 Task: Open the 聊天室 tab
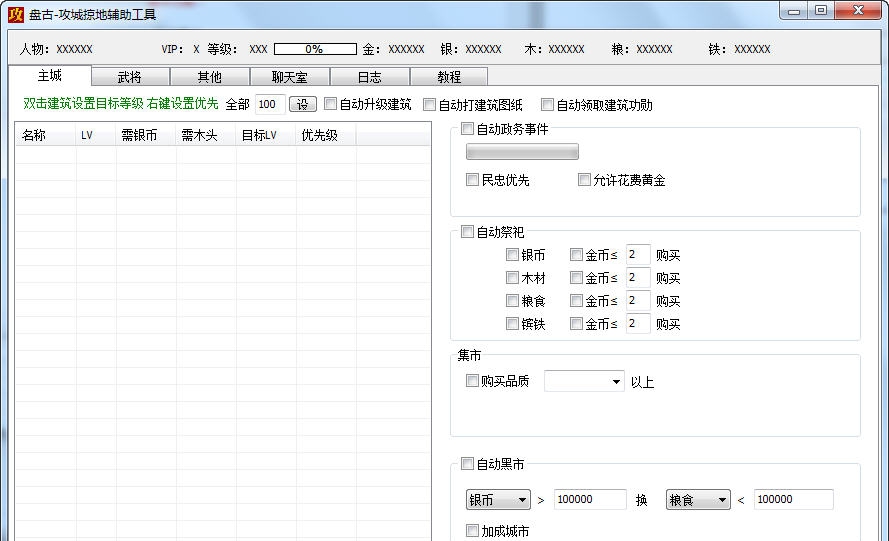click(289, 77)
